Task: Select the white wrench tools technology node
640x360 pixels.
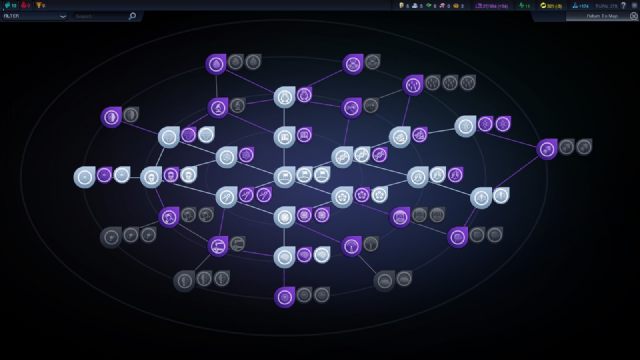Action: pyautogui.click(x=226, y=197)
